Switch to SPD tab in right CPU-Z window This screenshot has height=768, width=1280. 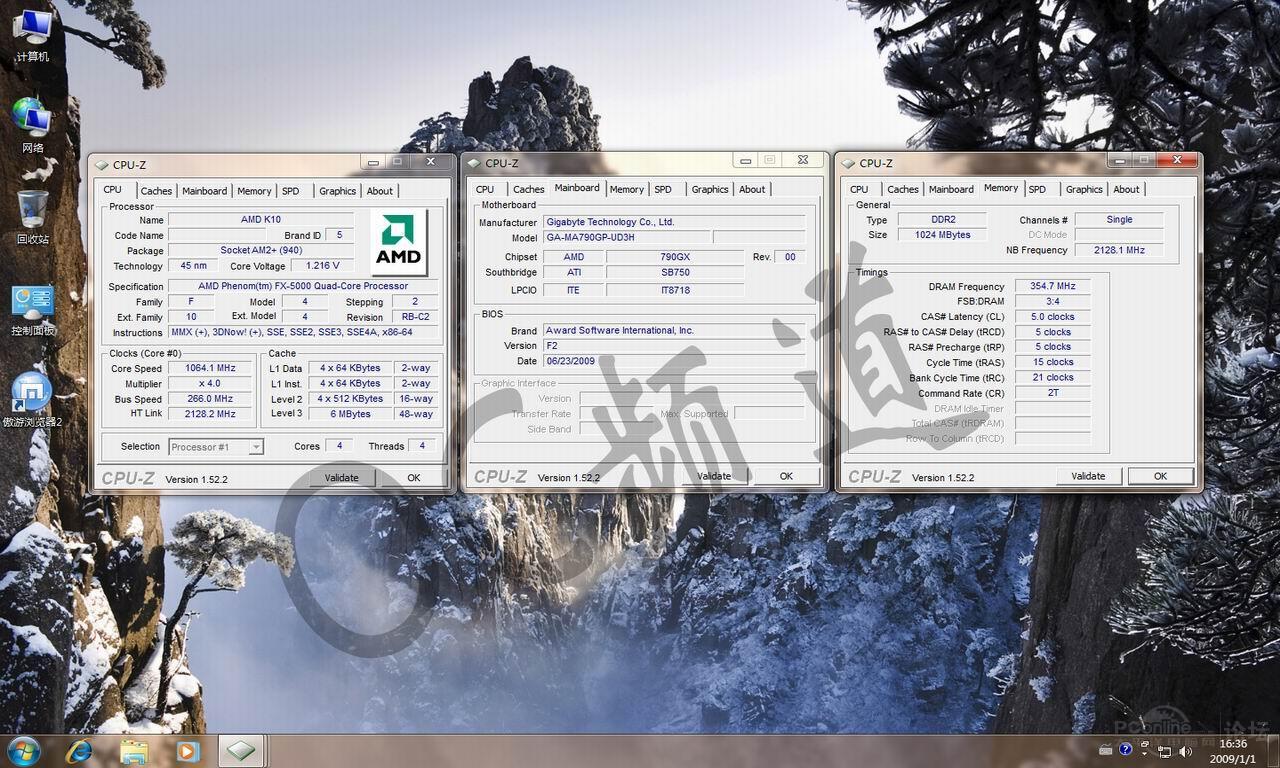pyautogui.click(x=1037, y=189)
